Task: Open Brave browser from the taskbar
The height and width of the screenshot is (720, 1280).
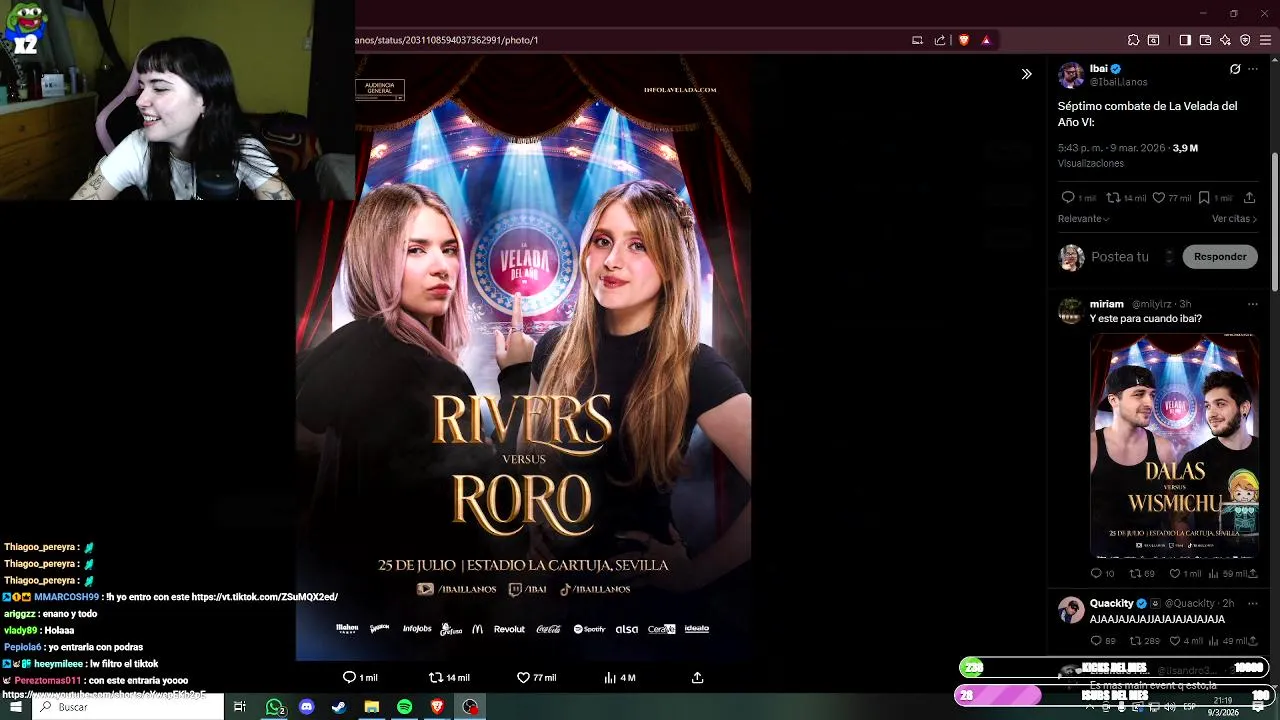Action: tap(437, 707)
